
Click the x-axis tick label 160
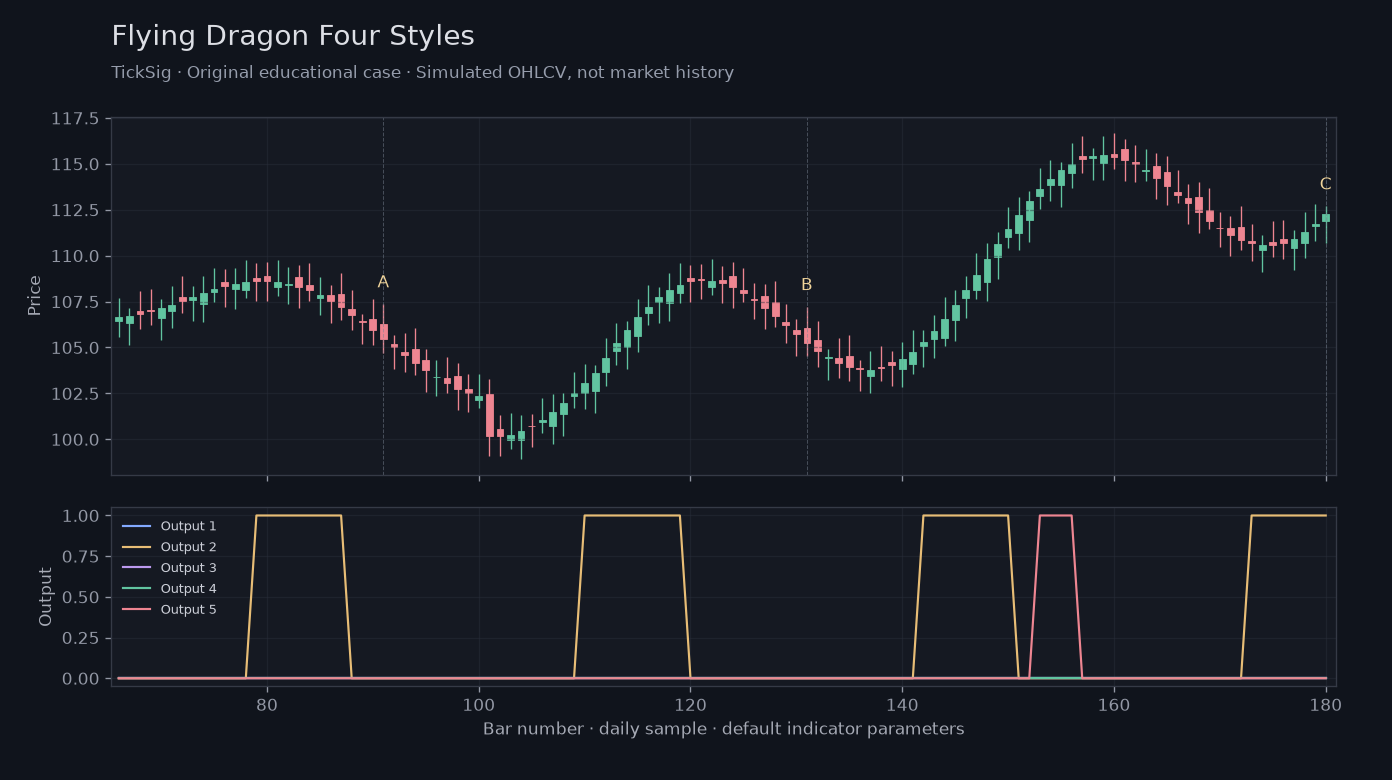[1114, 703]
